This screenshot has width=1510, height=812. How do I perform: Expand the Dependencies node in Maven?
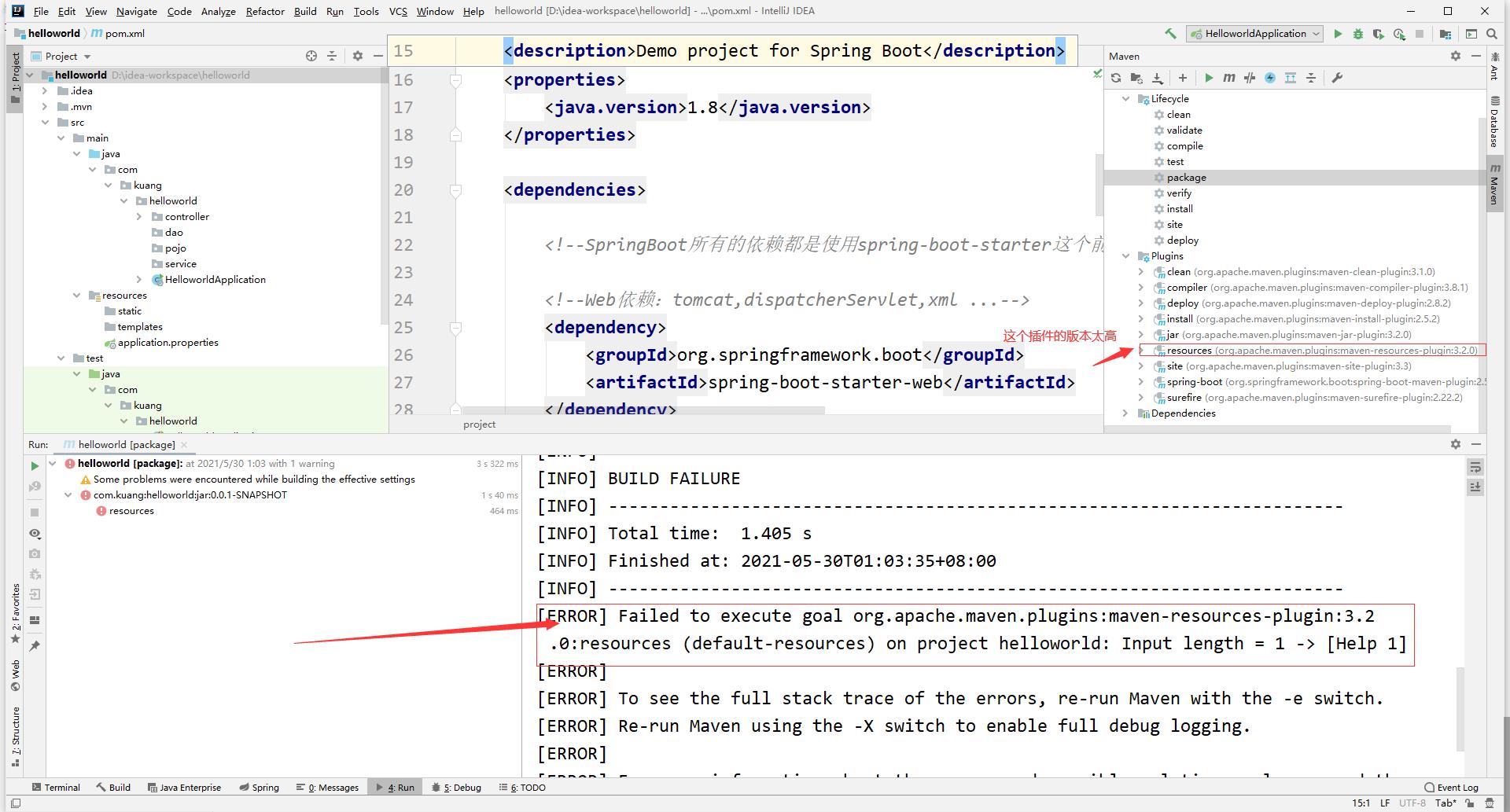pyautogui.click(x=1125, y=413)
